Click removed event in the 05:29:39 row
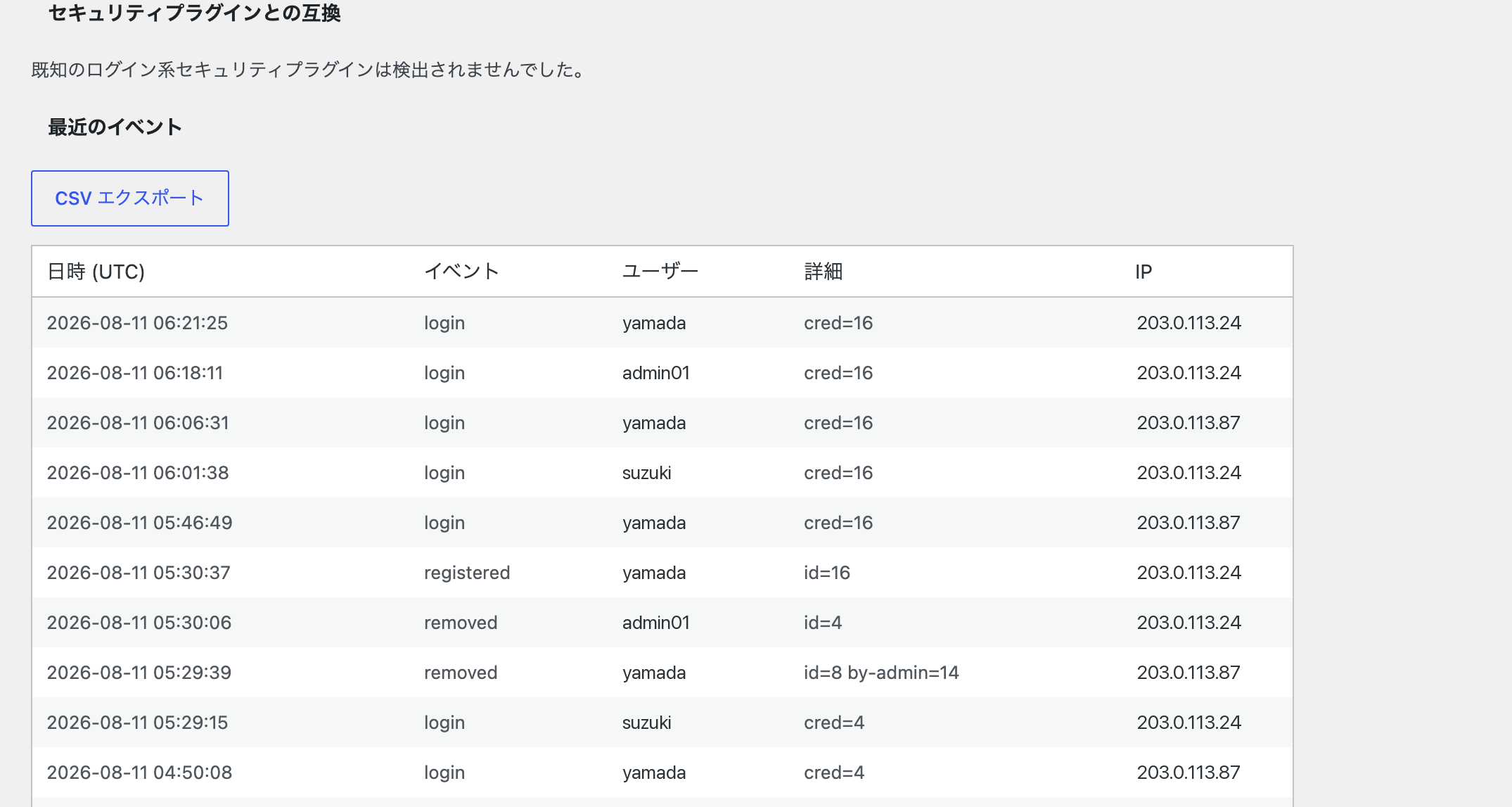This screenshot has width=1512, height=807. coord(461,673)
